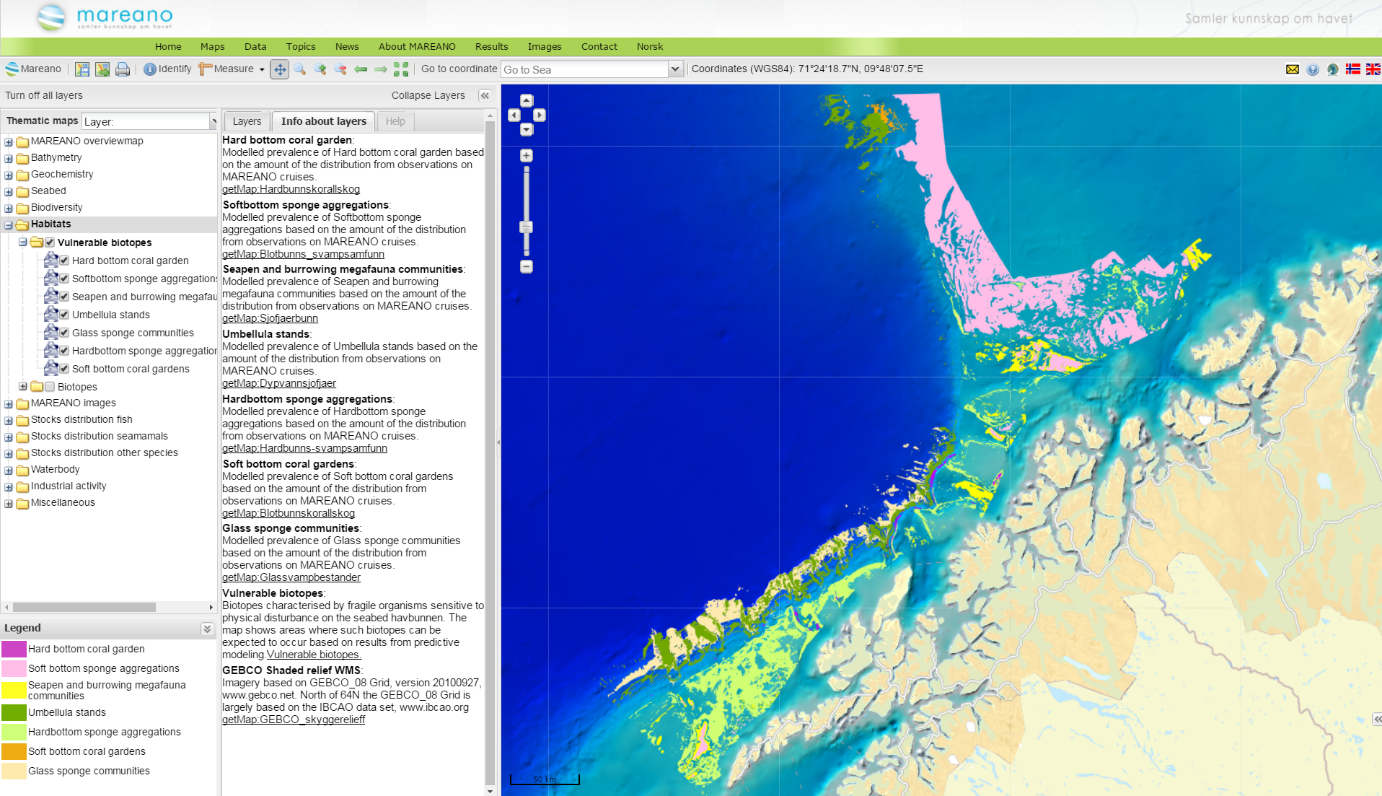Toggle Umbellula stands layer checkbox
This screenshot has width=1382, height=796.
point(64,315)
